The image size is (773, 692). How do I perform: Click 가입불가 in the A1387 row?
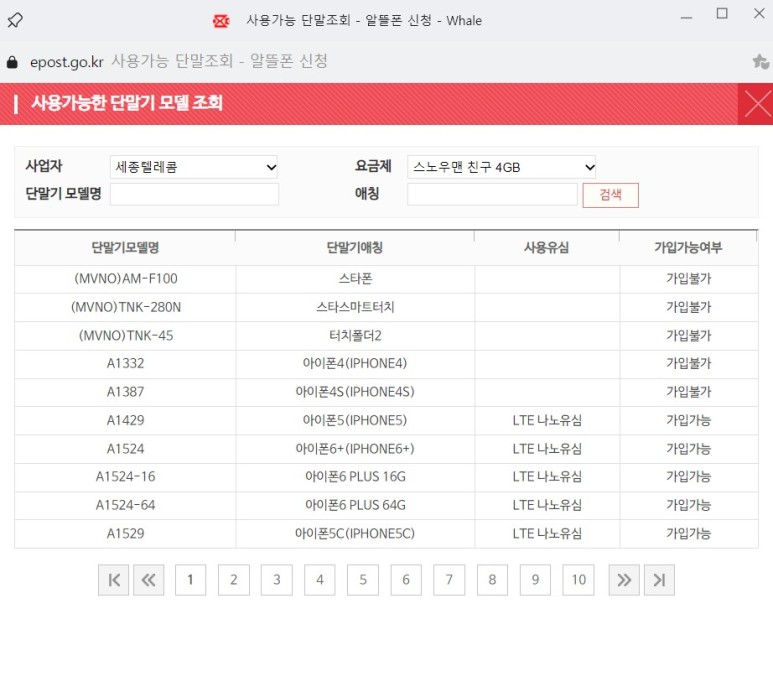[689, 392]
